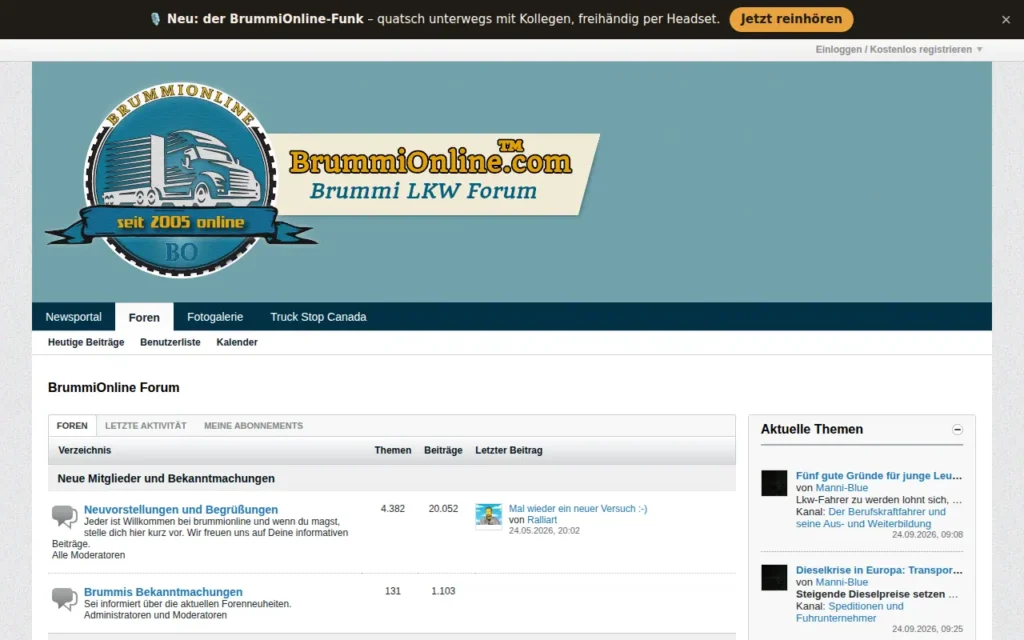
Task: Click the BrummiOnline.com banner title
Action: [x=430, y=159]
